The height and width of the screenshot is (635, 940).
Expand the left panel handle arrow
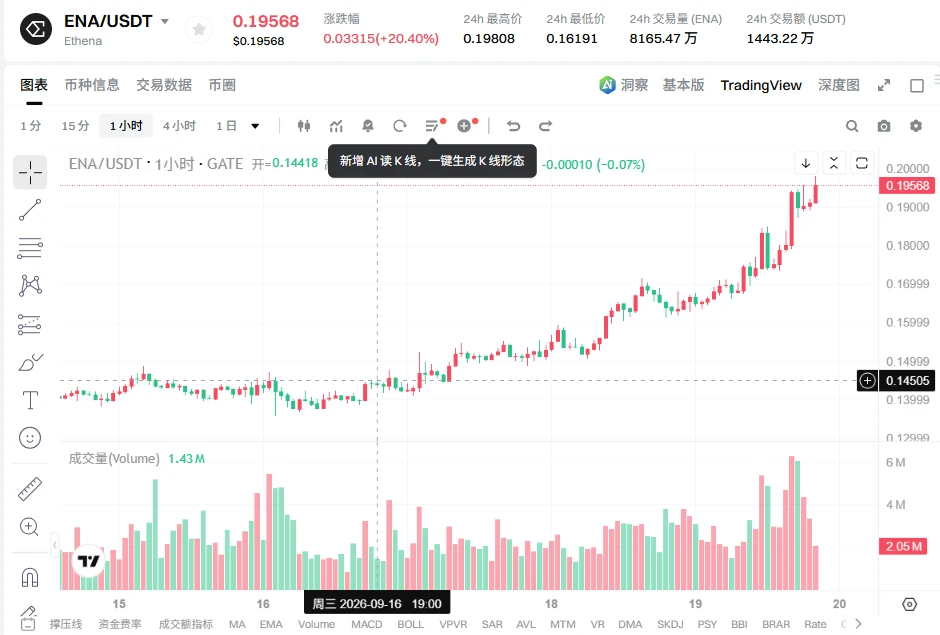(x=55, y=545)
